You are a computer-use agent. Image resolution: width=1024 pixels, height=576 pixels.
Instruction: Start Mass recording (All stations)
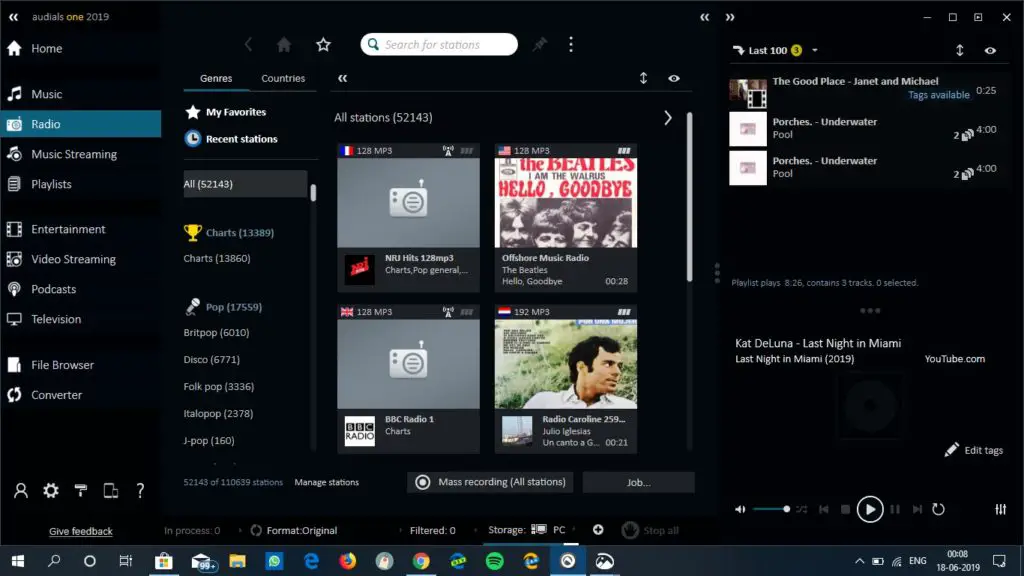point(490,482)
